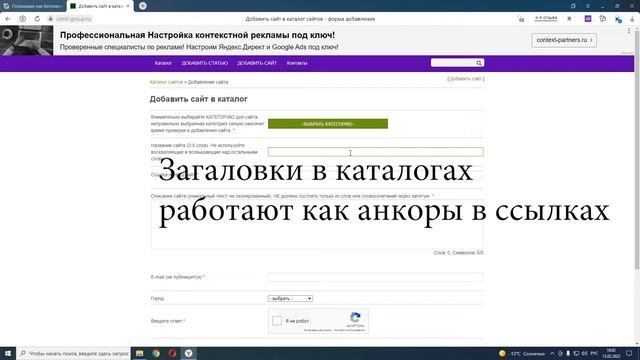Click the green 'ВЫБРАТЬ КАТЕГОРИЮ' button
Screen dimensions: 640x360
(x=328, y=124)
